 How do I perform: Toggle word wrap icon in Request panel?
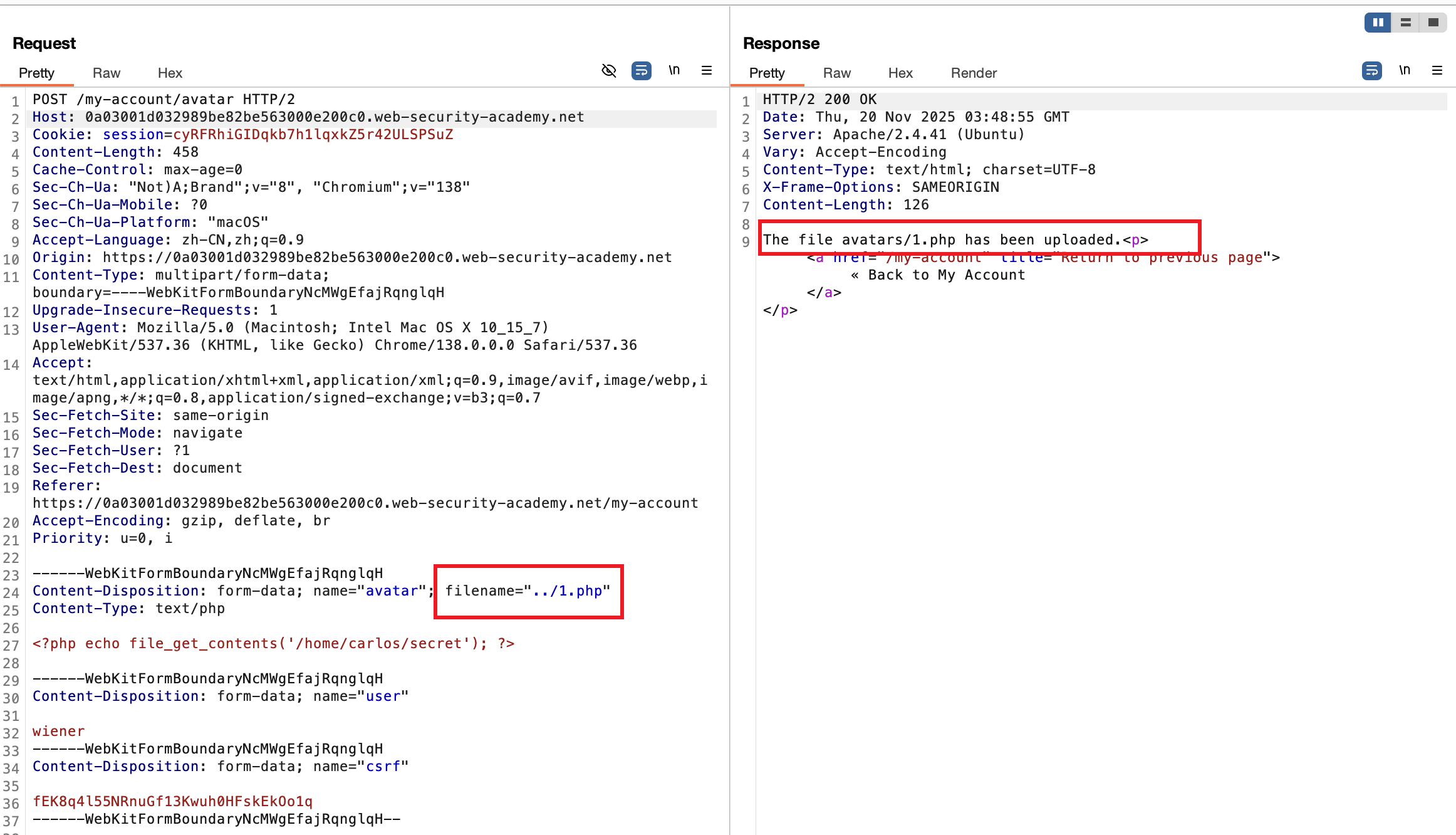click(x=641, y=71)
